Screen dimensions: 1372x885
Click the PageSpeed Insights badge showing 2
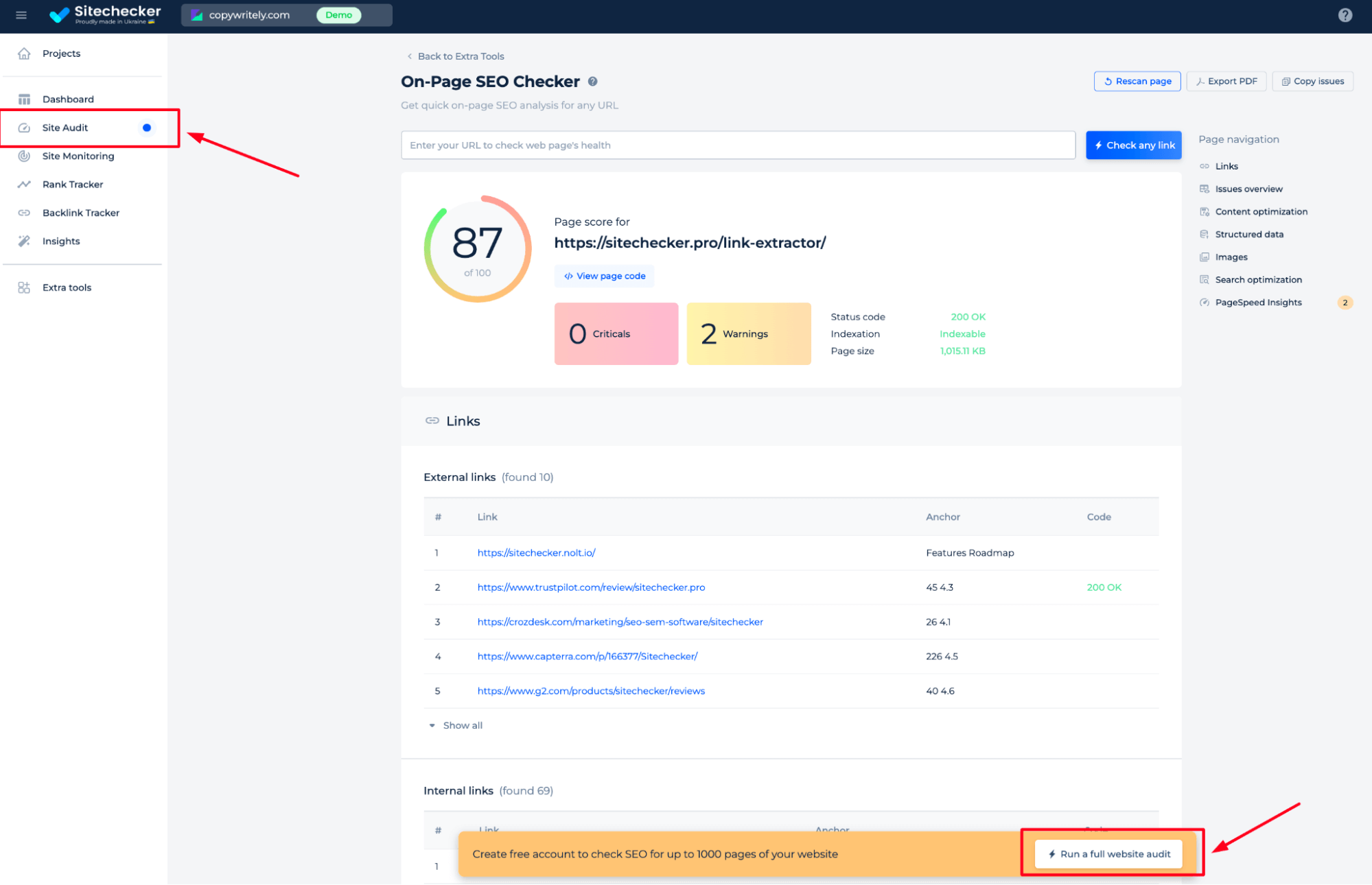1345,303
